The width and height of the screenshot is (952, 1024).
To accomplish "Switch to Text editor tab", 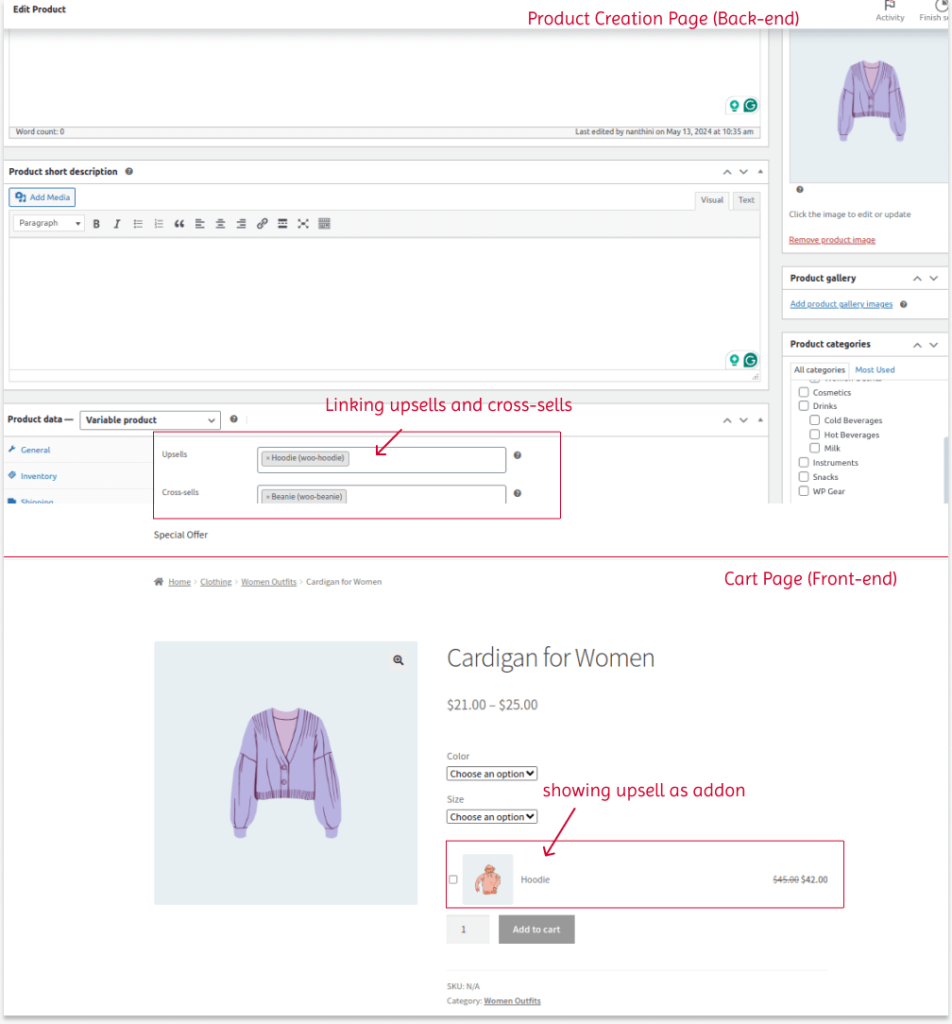I will (746, 200).
